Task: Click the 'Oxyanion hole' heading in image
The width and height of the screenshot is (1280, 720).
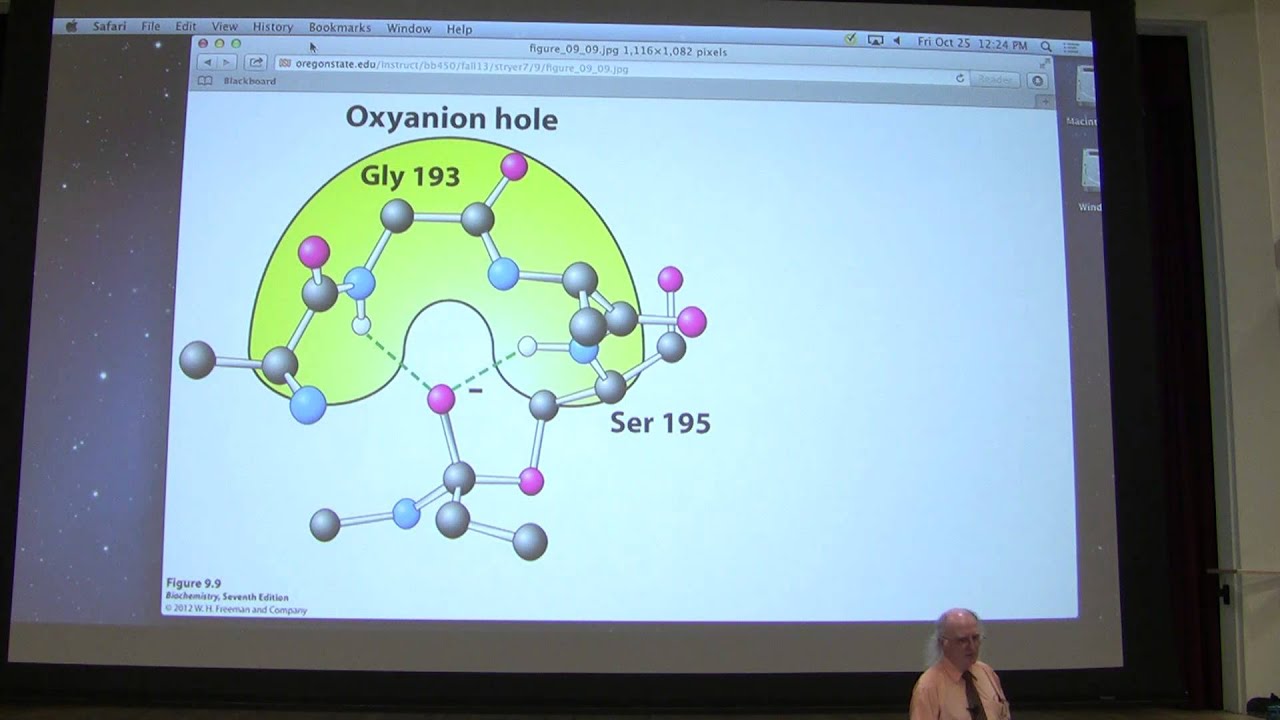Action: click(451, 118)
